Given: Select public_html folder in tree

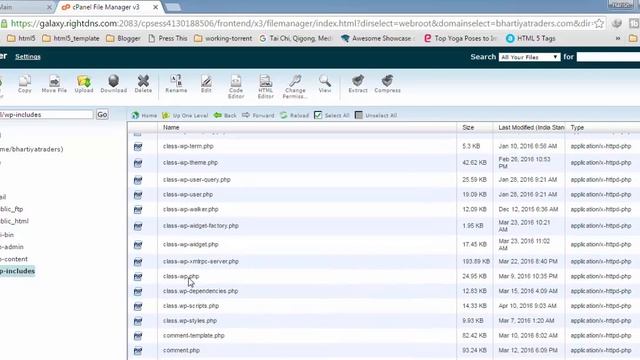Looking at the screenshot, I should pos(14,221).
